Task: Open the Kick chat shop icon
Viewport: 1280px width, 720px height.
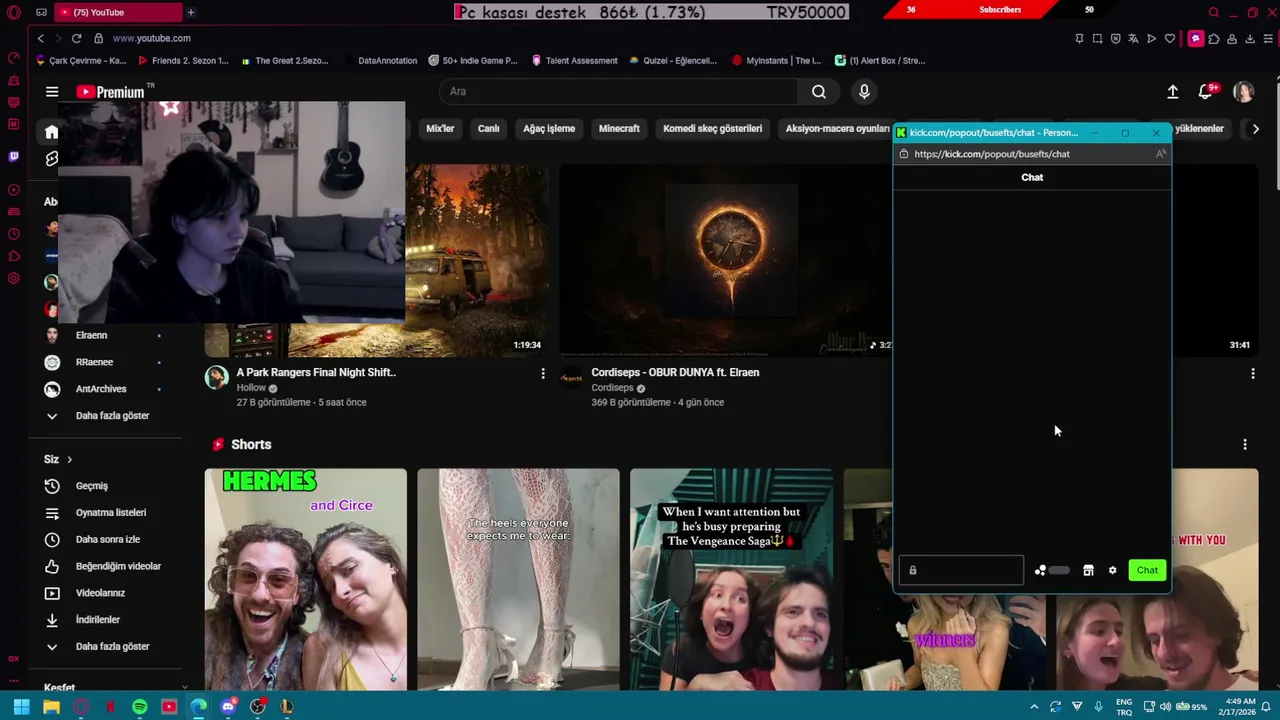Action: tap(1088, 570)
